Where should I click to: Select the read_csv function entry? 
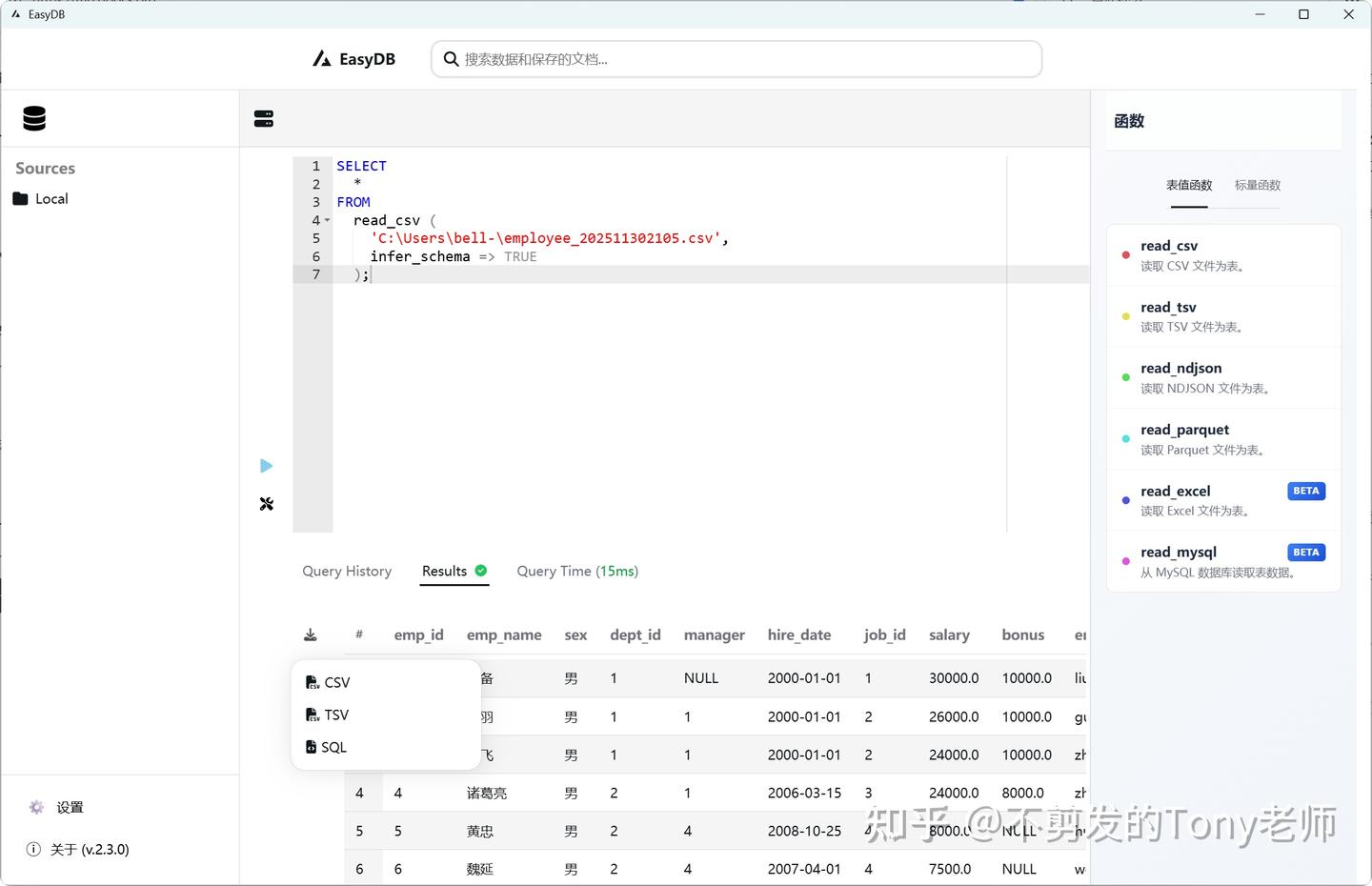[x=1223, y=254]
